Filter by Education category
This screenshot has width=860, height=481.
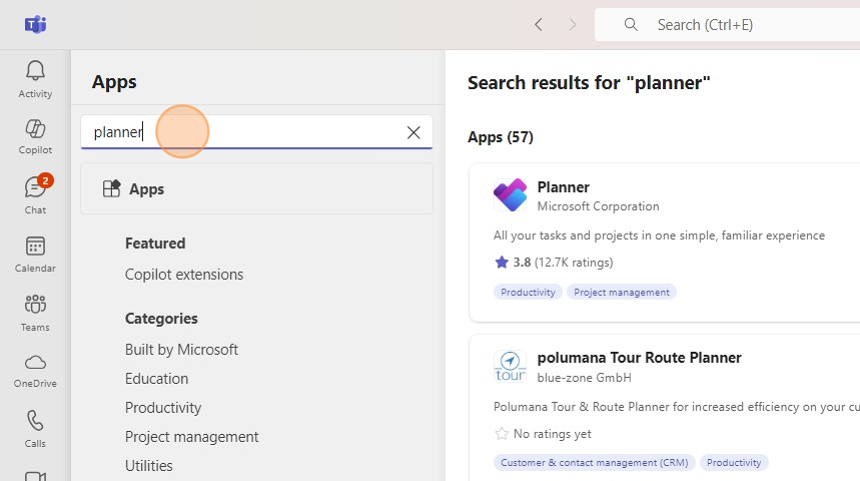click(156, 379)
